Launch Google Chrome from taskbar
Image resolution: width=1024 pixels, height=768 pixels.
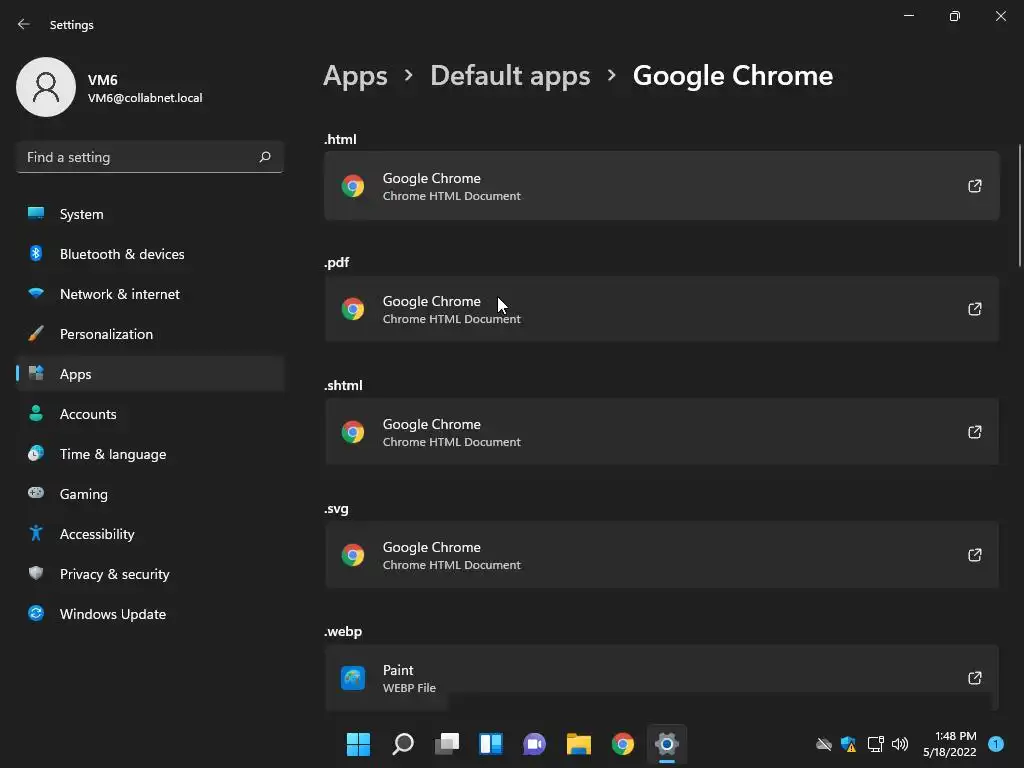click(622, 744)
